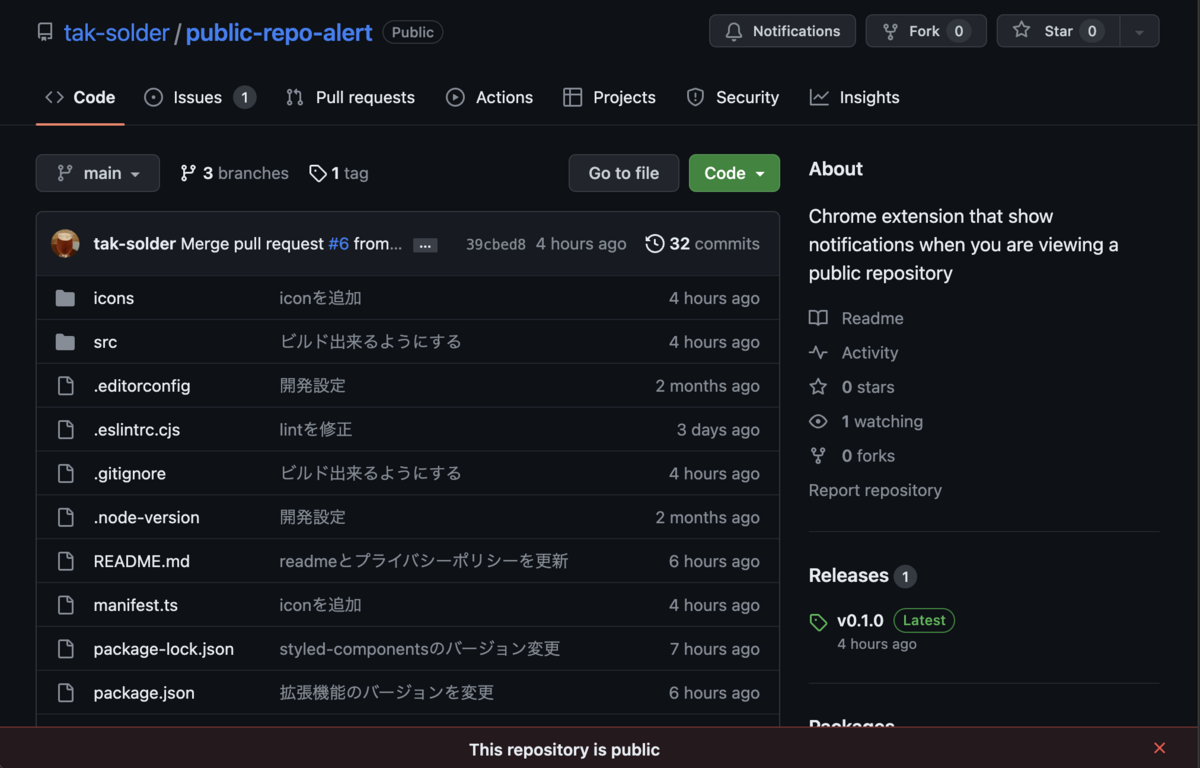Open the README.md file
Viewport: 1200px width, 768px height.
click(142, 561)
